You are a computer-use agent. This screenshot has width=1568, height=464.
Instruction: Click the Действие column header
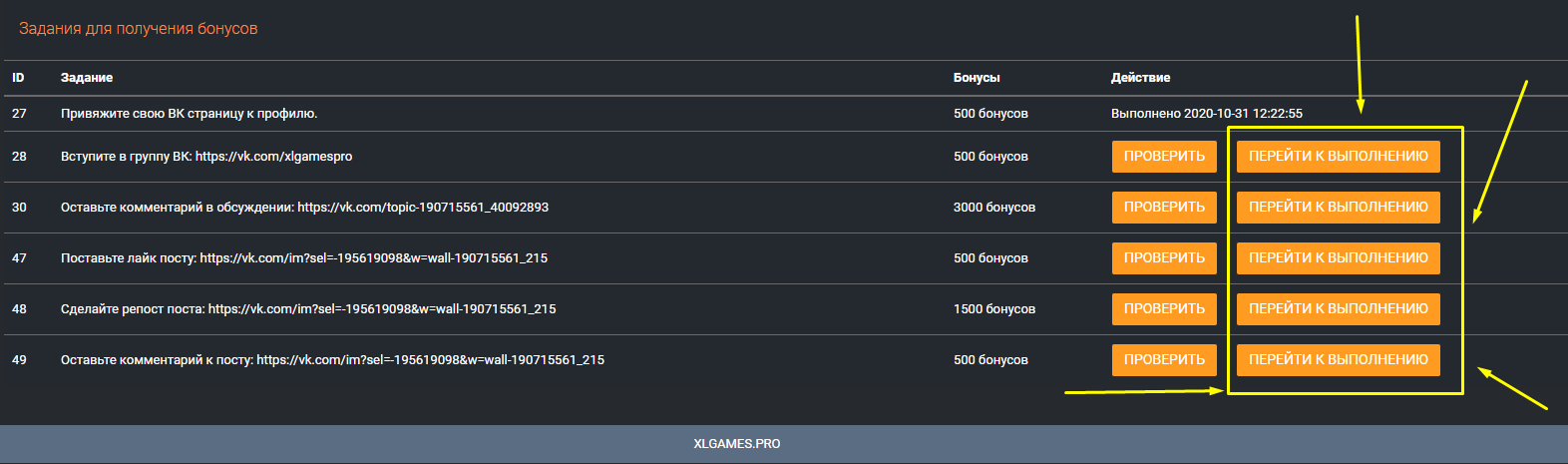click(1140, 78)
